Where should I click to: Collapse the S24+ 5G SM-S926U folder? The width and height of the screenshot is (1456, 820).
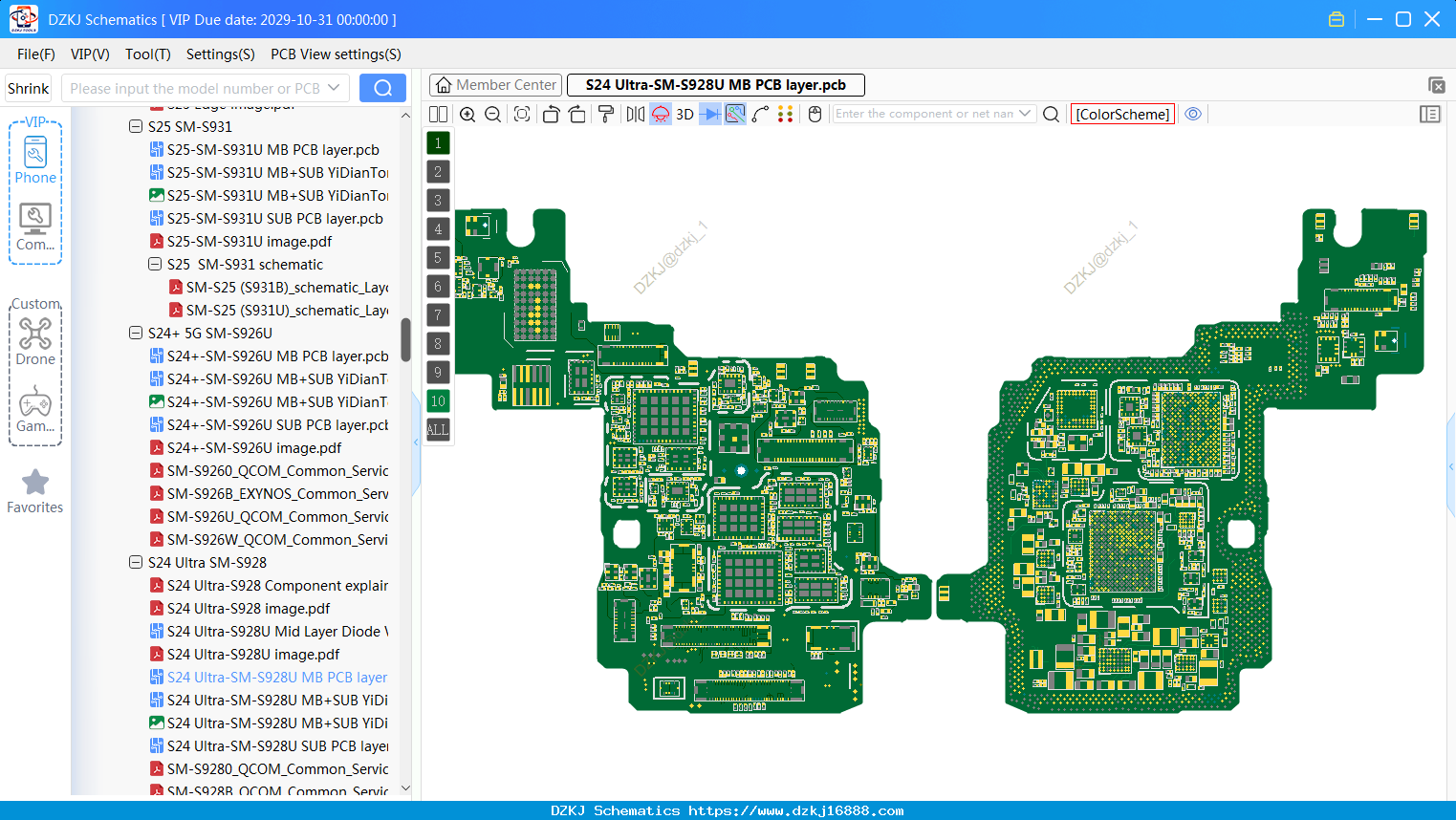(x=136, y=333)
